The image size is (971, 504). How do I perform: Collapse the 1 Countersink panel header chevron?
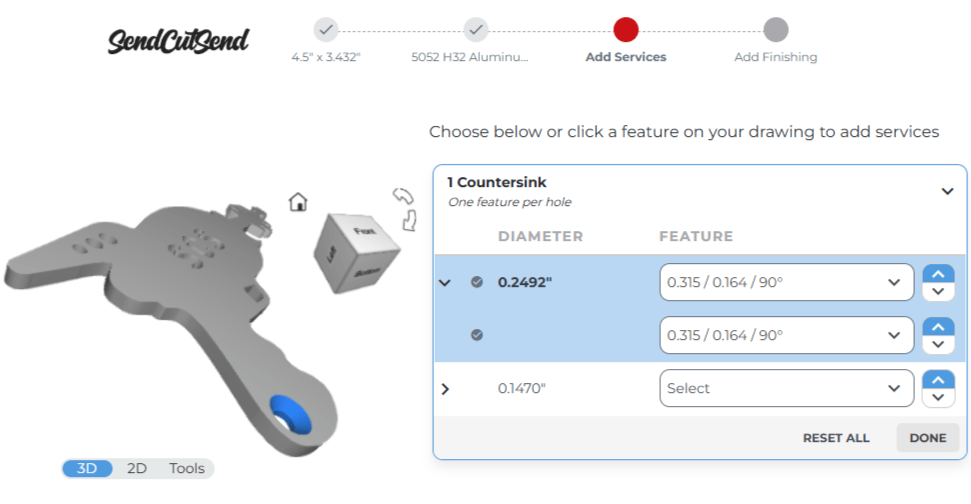point(947,191)
